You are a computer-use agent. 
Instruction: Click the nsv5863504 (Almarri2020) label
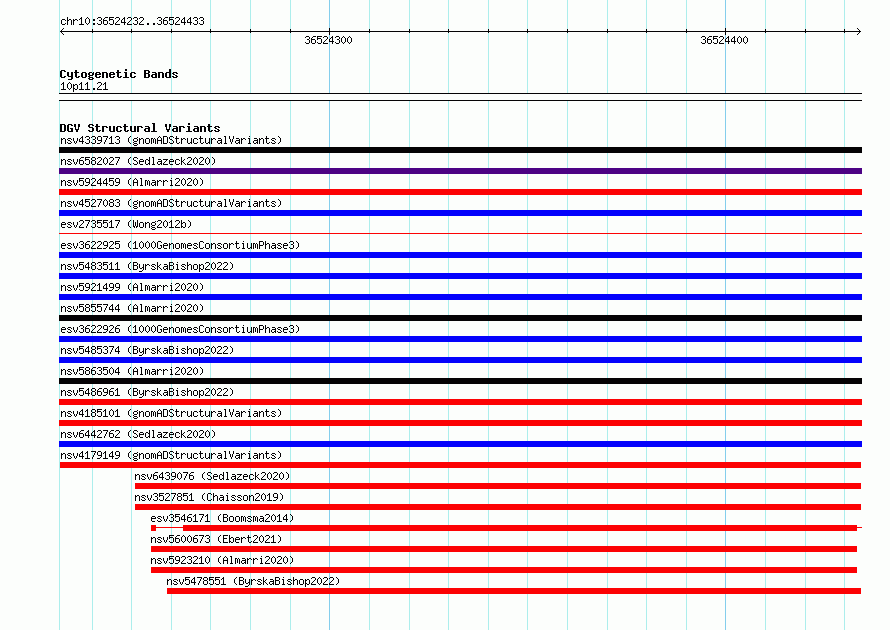tap(132, 371)
